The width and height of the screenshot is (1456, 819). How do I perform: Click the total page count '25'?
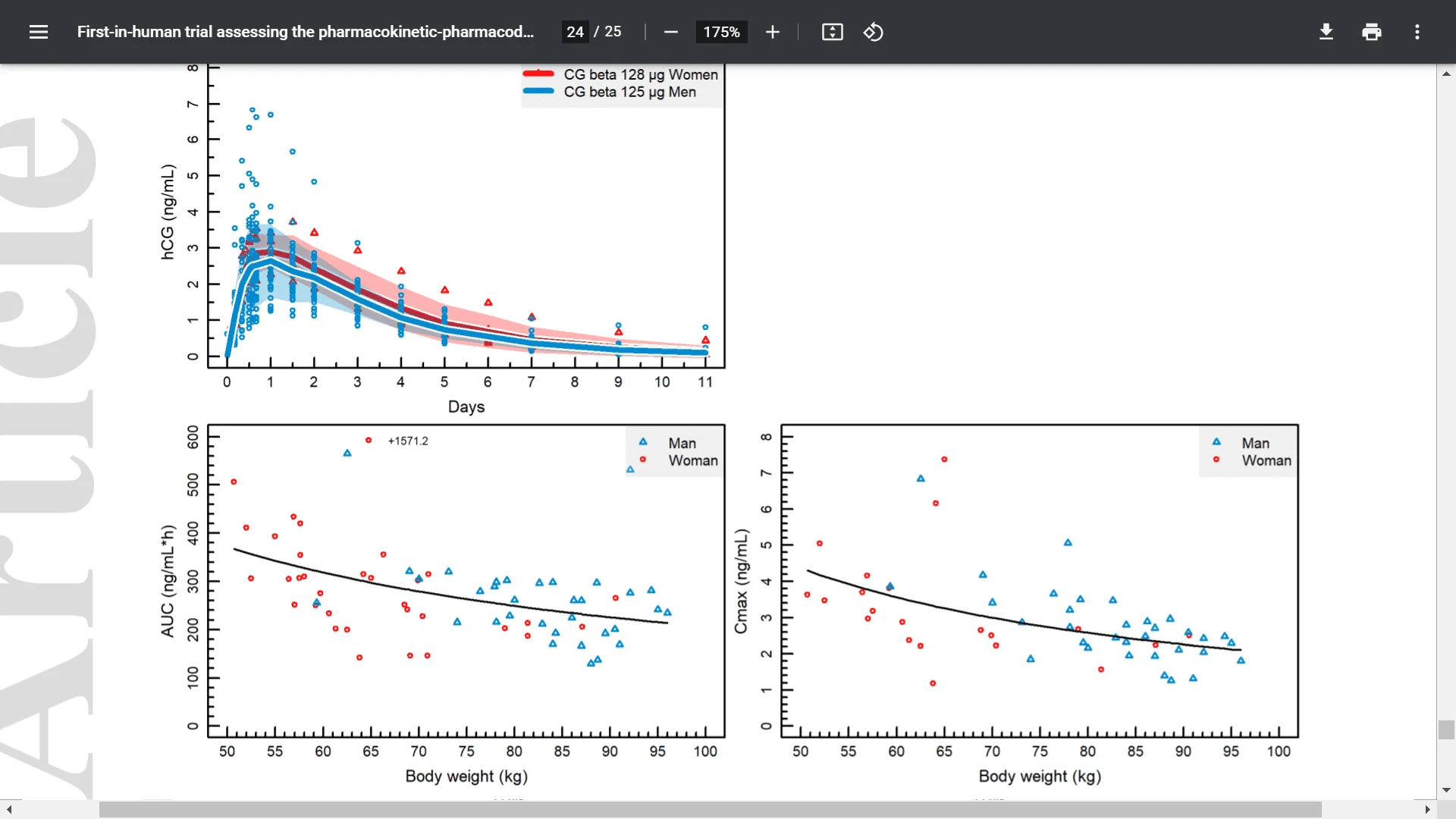[613, 32]
